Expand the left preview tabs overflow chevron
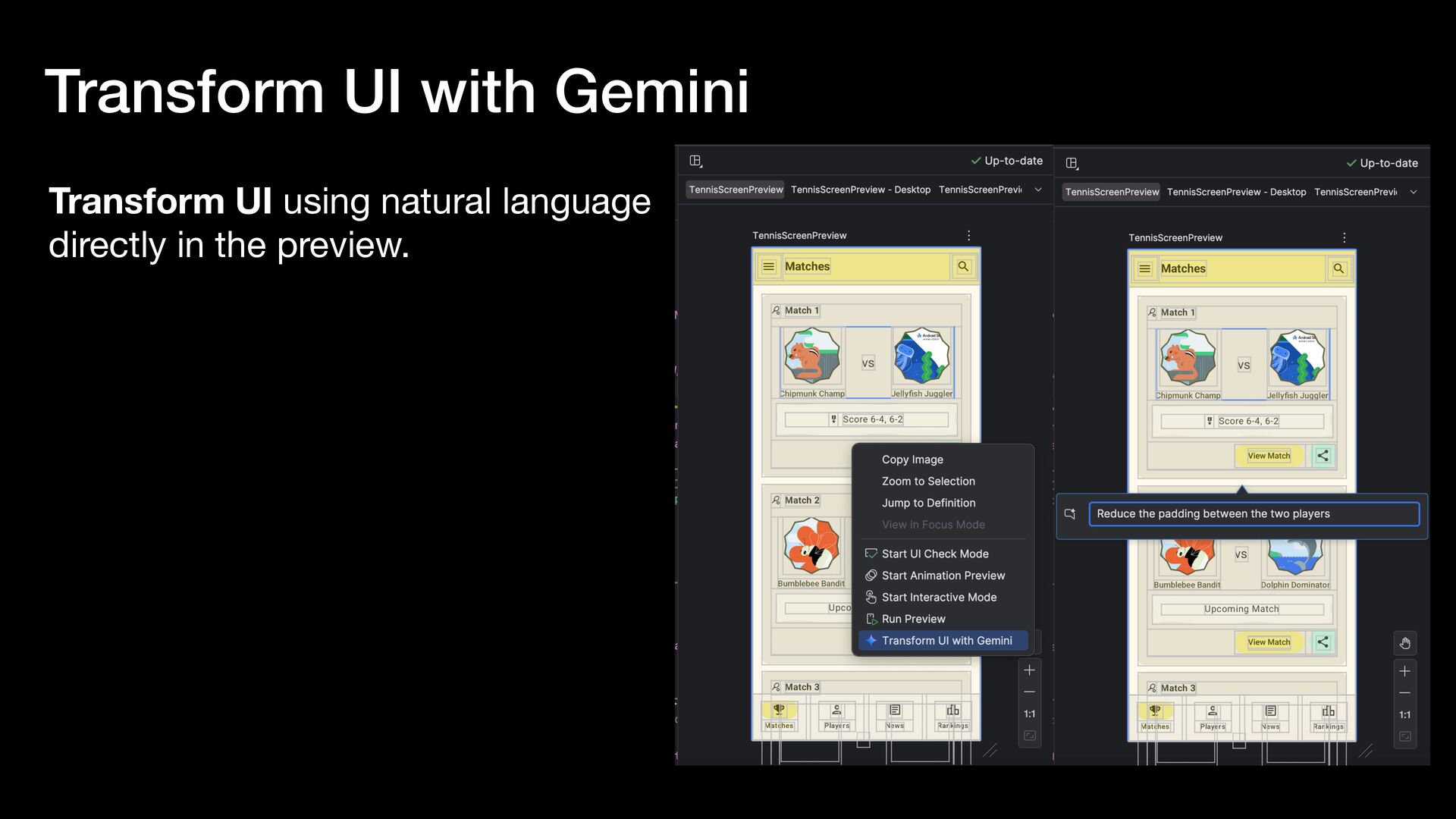Screen dimensions: 1456x819 (x=1038, y=190)
